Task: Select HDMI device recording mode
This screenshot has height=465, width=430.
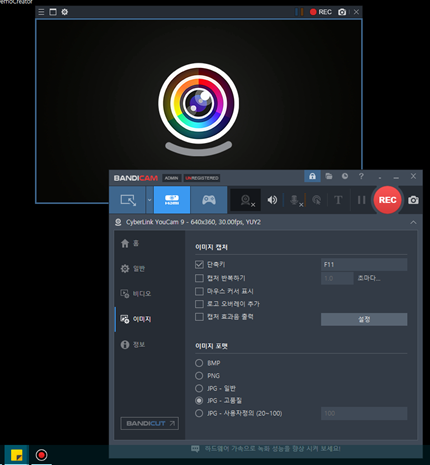Action: tap(172, 200)
